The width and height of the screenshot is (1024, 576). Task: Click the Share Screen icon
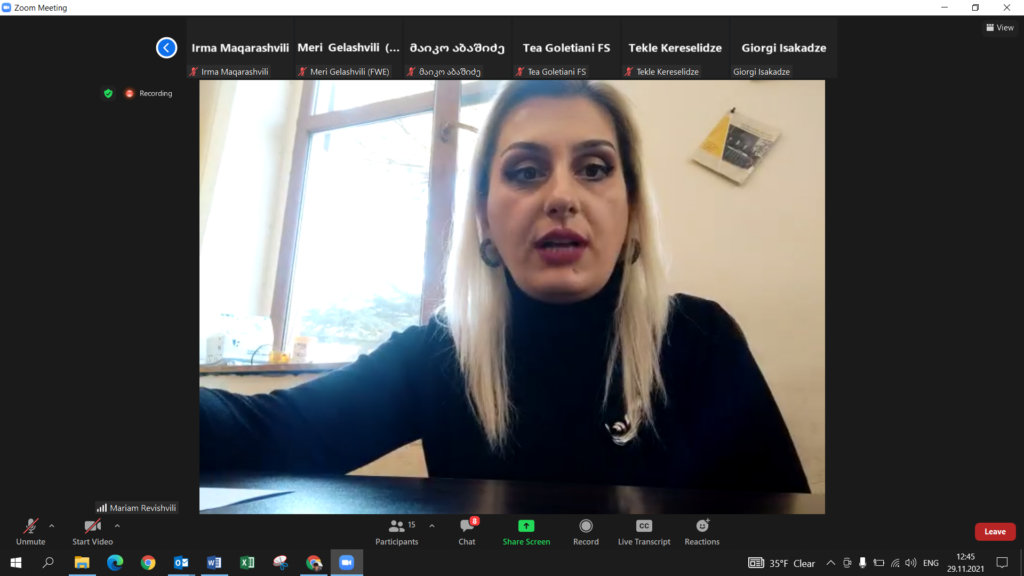526,530
